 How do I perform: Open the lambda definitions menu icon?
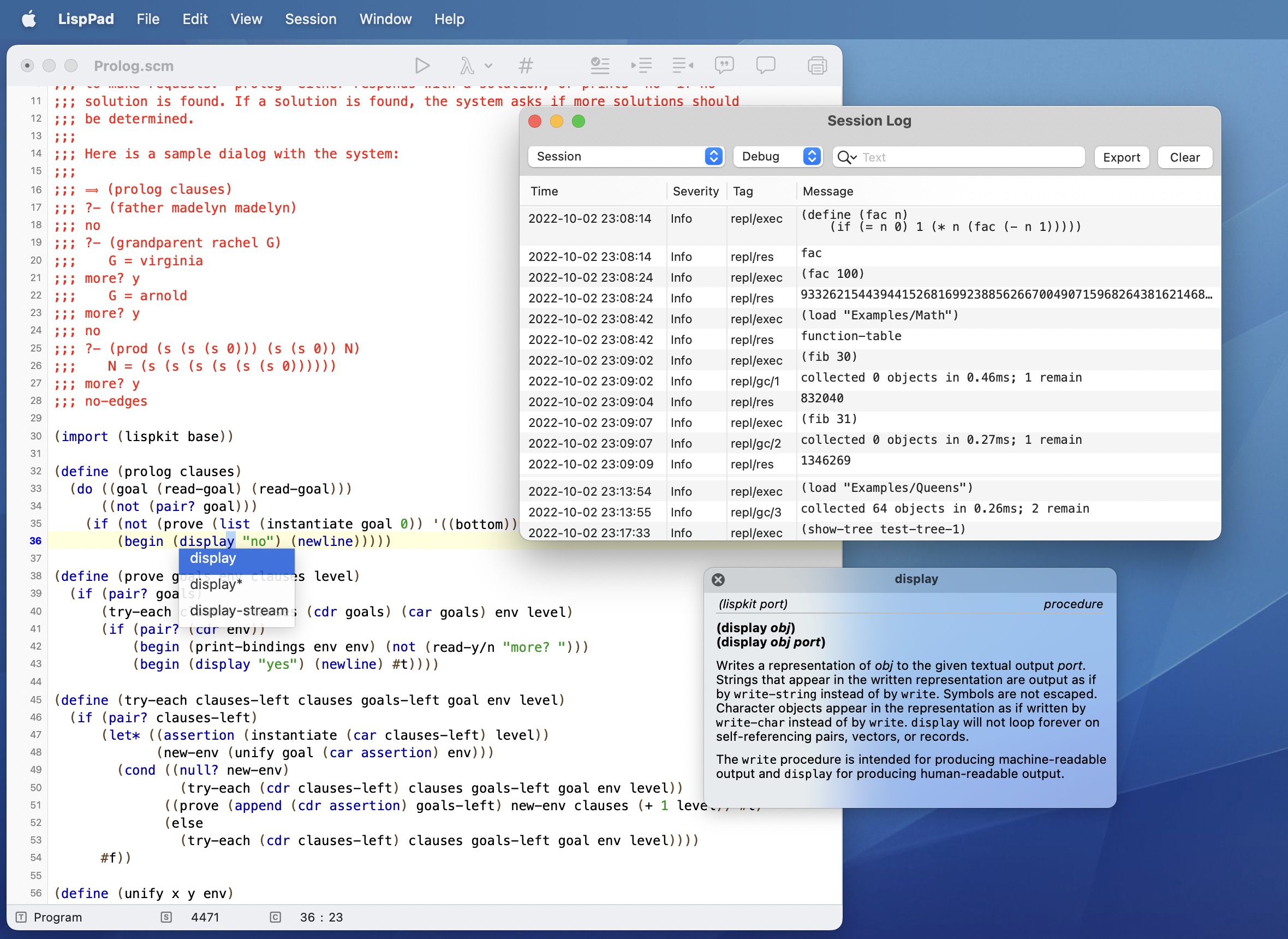tap(467, 66)
